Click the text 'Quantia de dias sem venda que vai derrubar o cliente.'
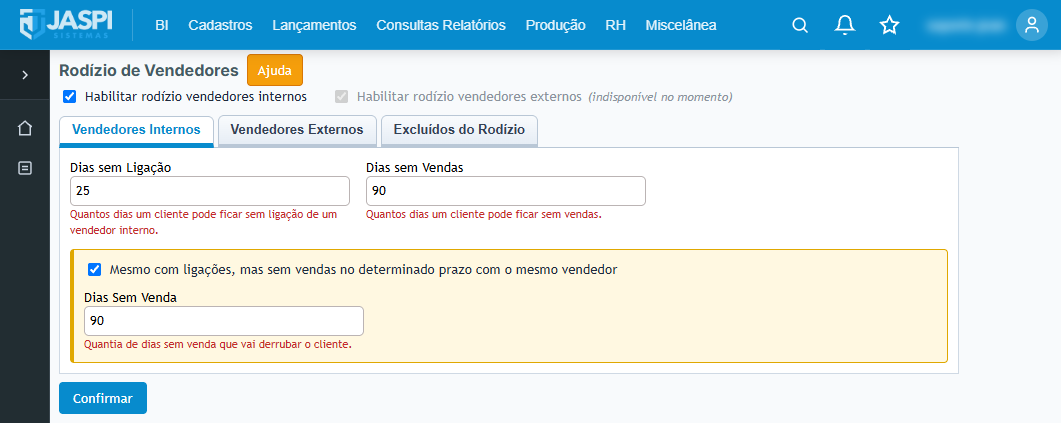Viewport: 1061px width, 423px height. [218, 344]
